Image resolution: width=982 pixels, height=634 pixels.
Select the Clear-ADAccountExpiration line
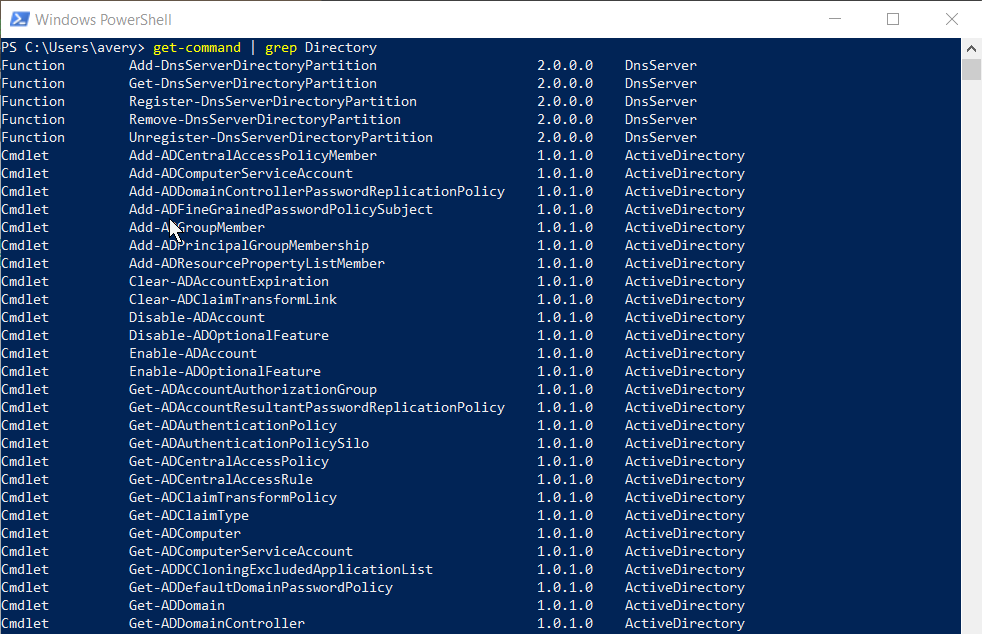[228, 281]
